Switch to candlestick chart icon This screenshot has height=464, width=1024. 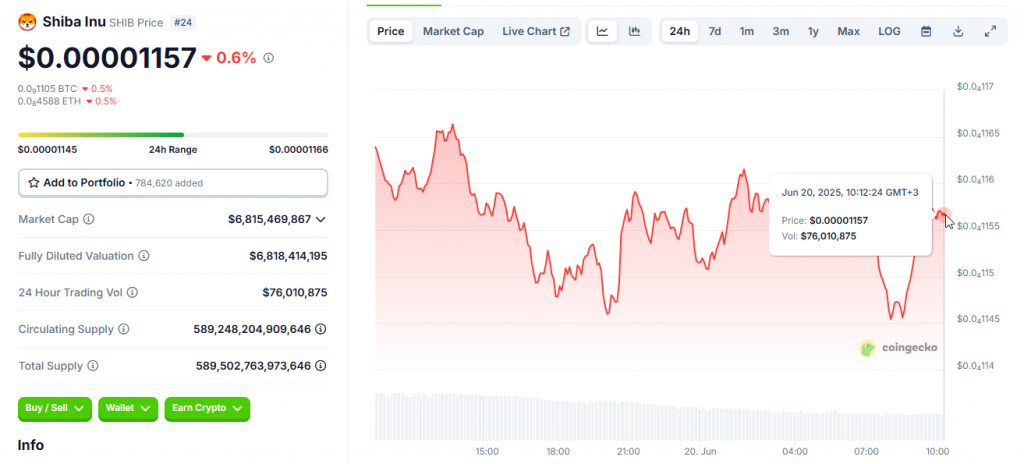pyautogui.click(x=634, y=31)
